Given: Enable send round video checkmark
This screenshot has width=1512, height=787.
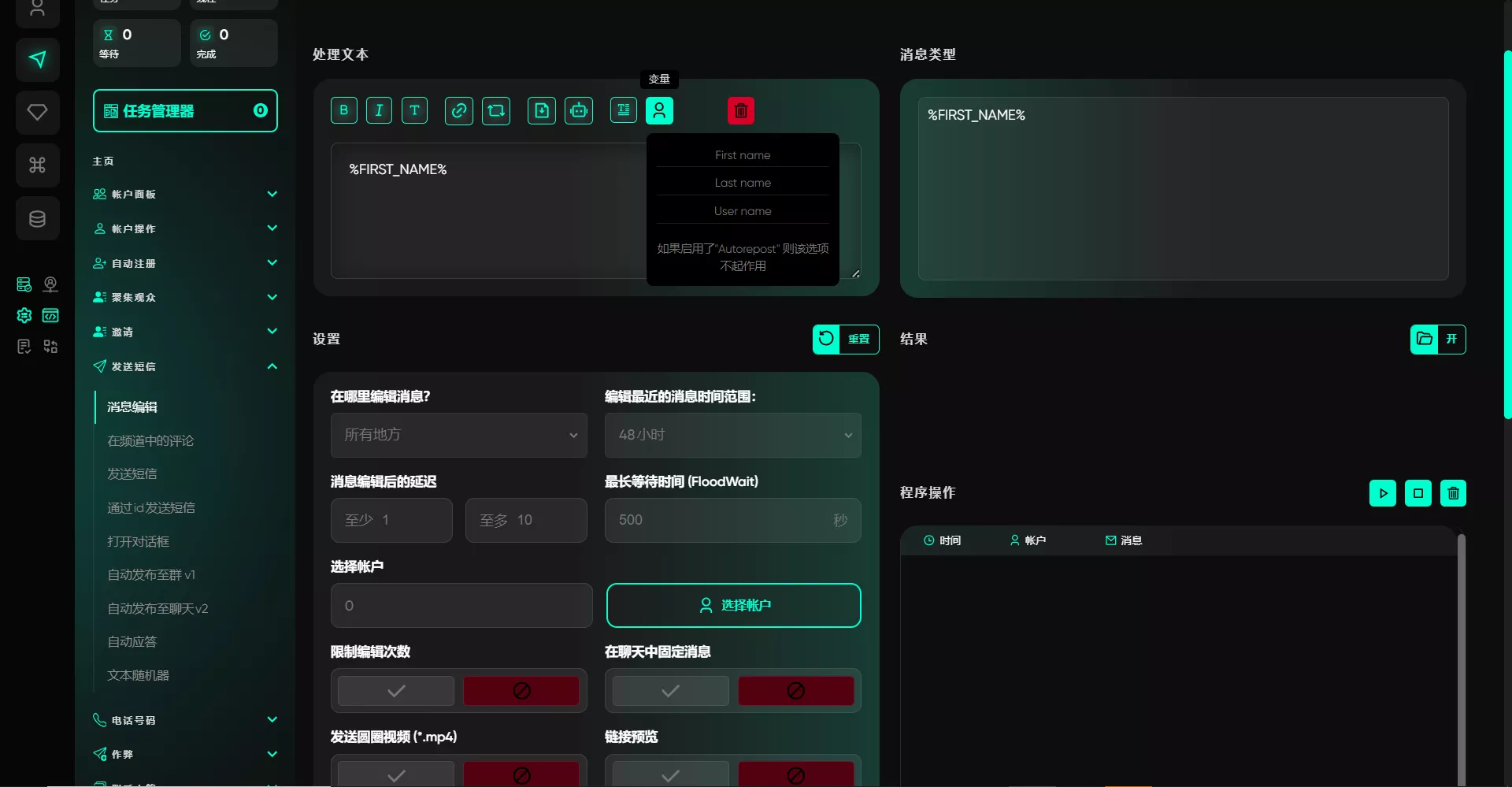Looking at the screenshot, I should point(396,774).
